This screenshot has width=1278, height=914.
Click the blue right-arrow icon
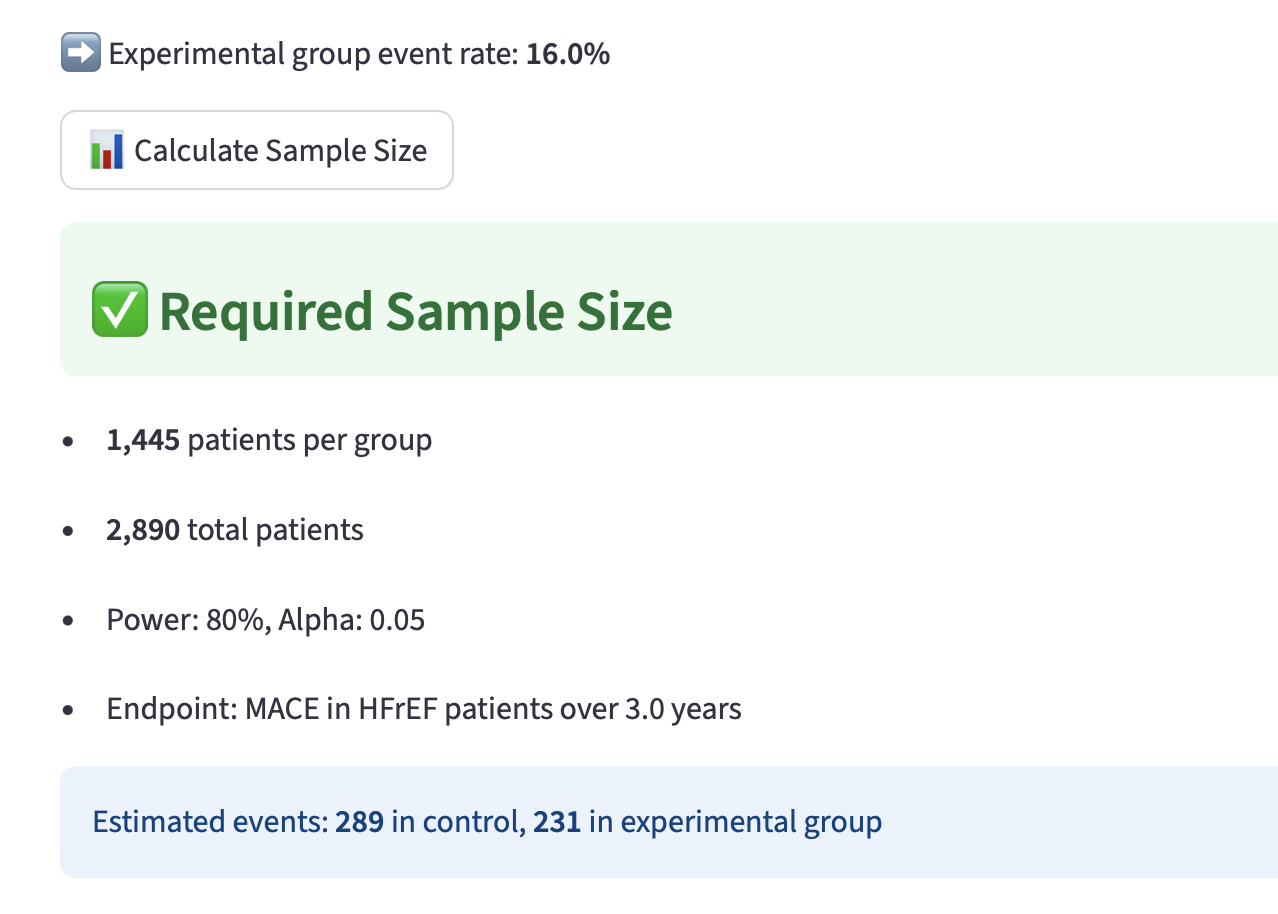pos(80,54)
